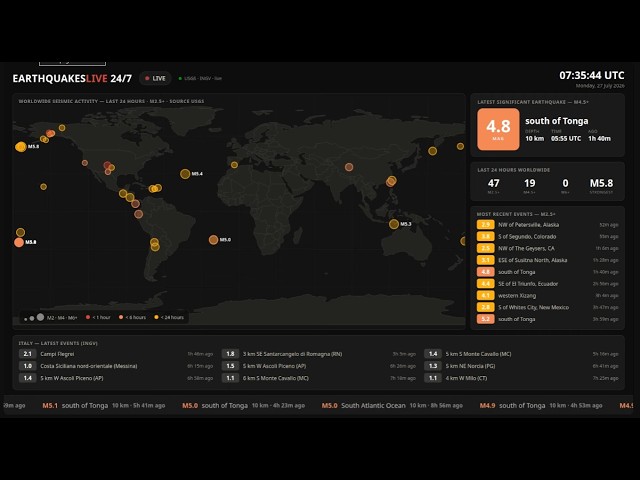
Task: Click the yellow < 24 hours legend dot
Action: tap(156, 317)
